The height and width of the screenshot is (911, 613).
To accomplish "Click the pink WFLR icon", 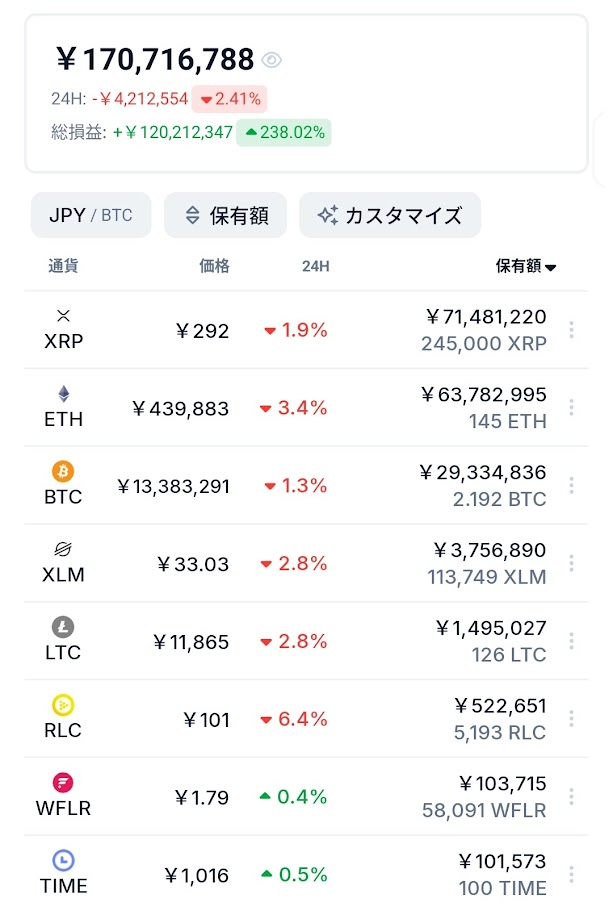I will click(x=63, y=783).
